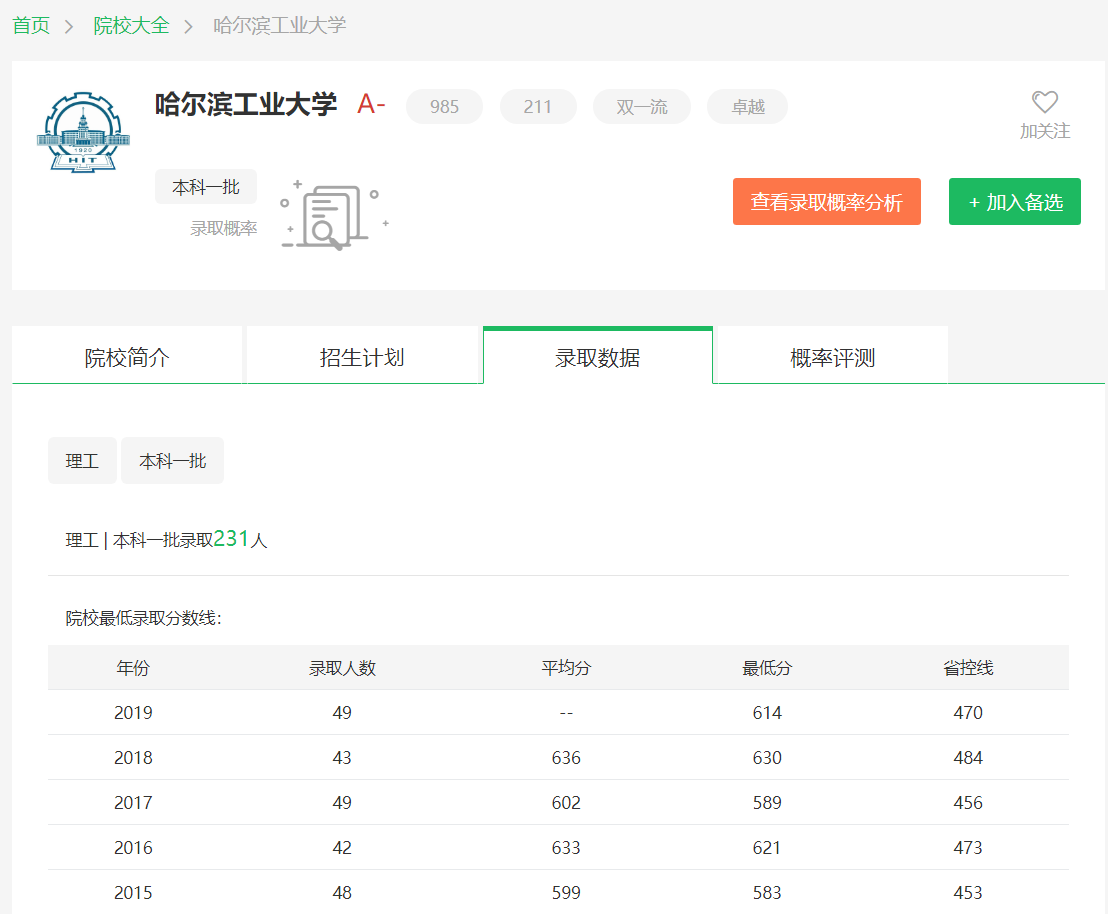Viewport: 1108px width, 914px height.
Task: Click the 双一流 tag
Action: [642, 107]
